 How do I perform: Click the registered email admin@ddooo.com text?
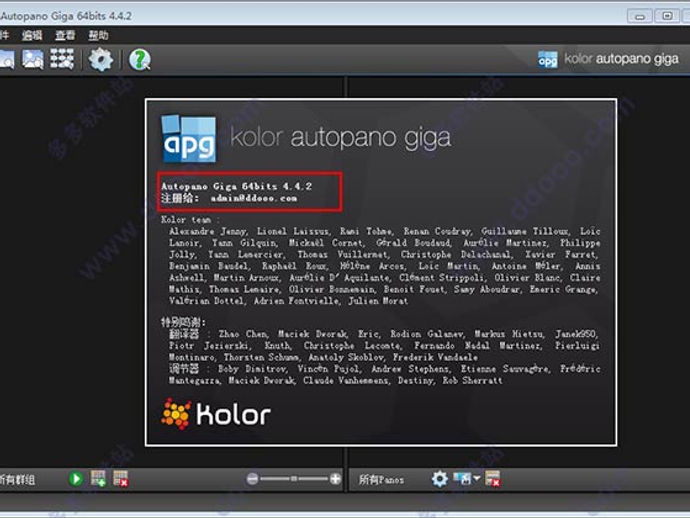[253, 198]
